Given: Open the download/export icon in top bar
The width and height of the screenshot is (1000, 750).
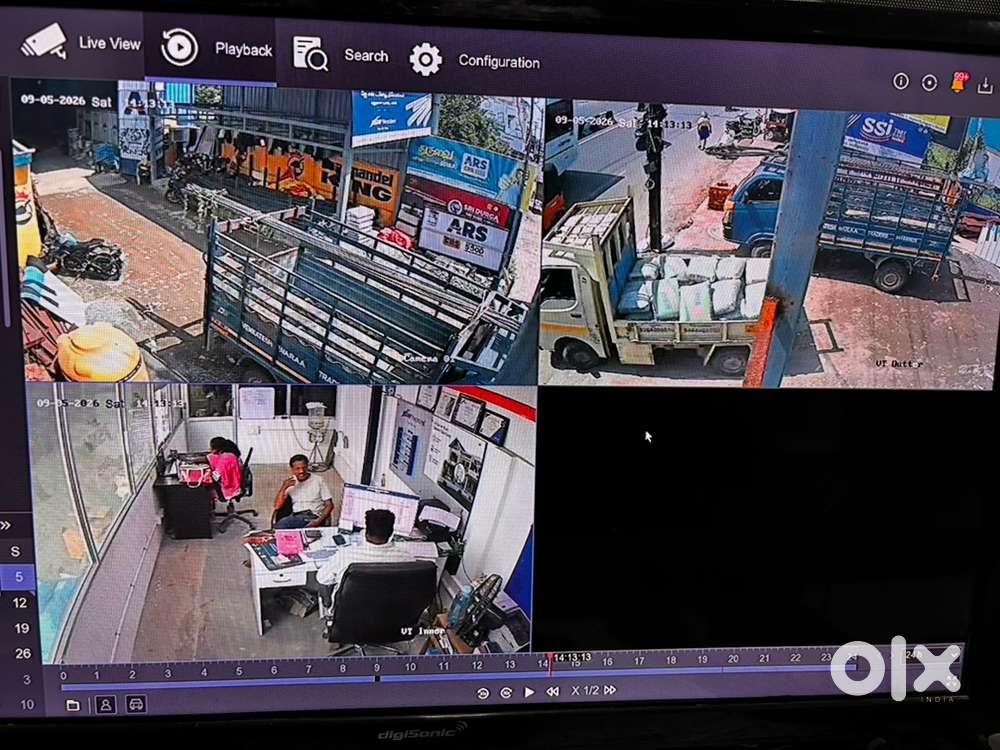Looking at the screenshot, I should pyautogui.click(x=985, y=85).
